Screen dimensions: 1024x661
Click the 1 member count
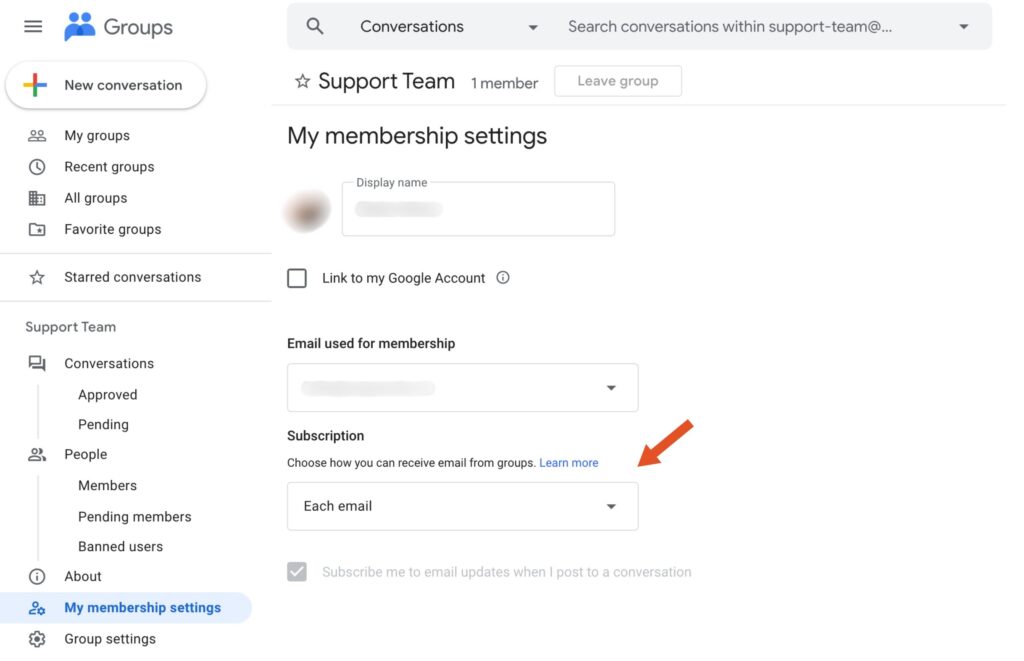[505, 83]
